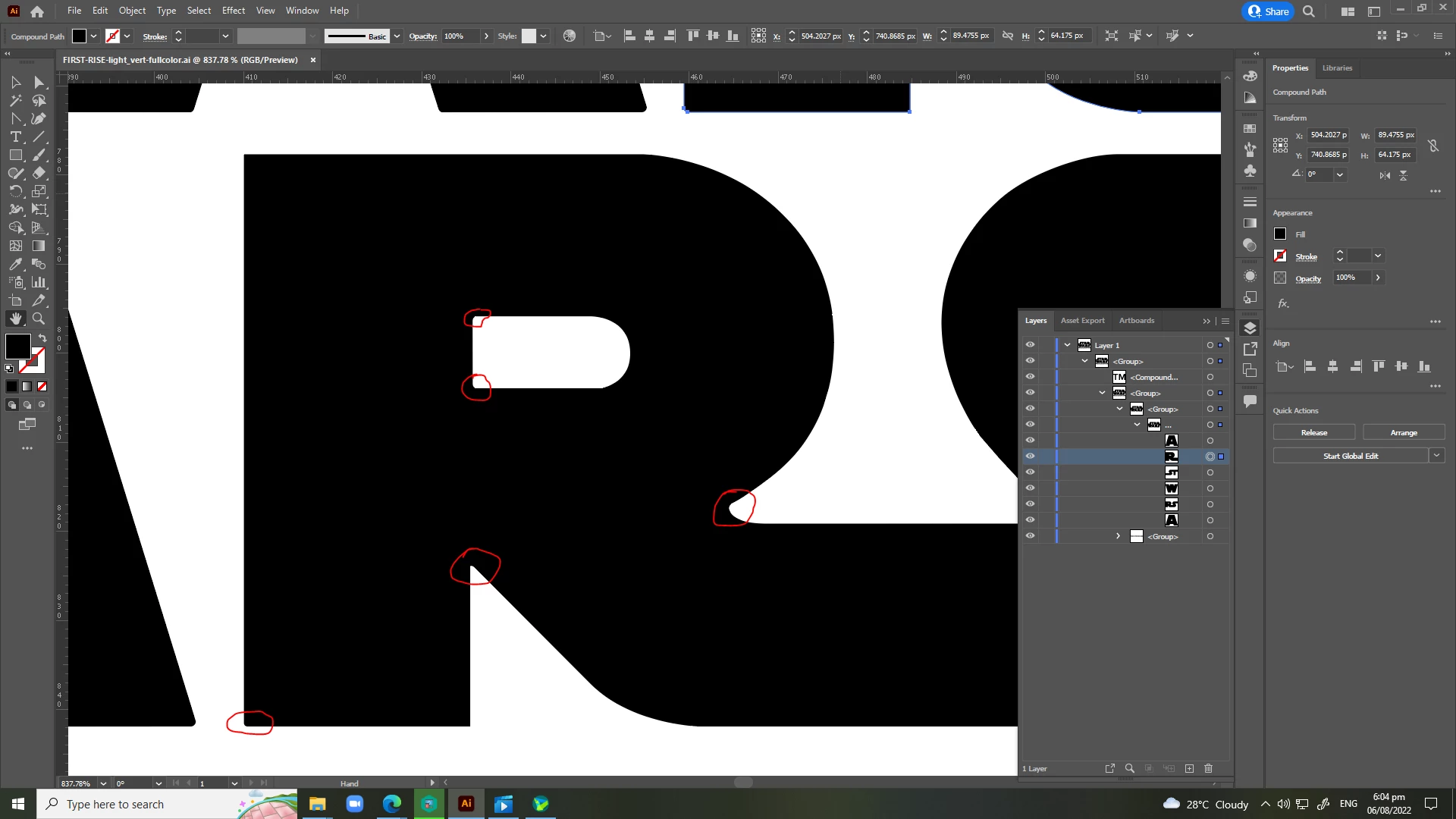Click the Fill color swatch in Appearance
The height and width of the screenshot is (819, 1456).
click(1280, 234)
